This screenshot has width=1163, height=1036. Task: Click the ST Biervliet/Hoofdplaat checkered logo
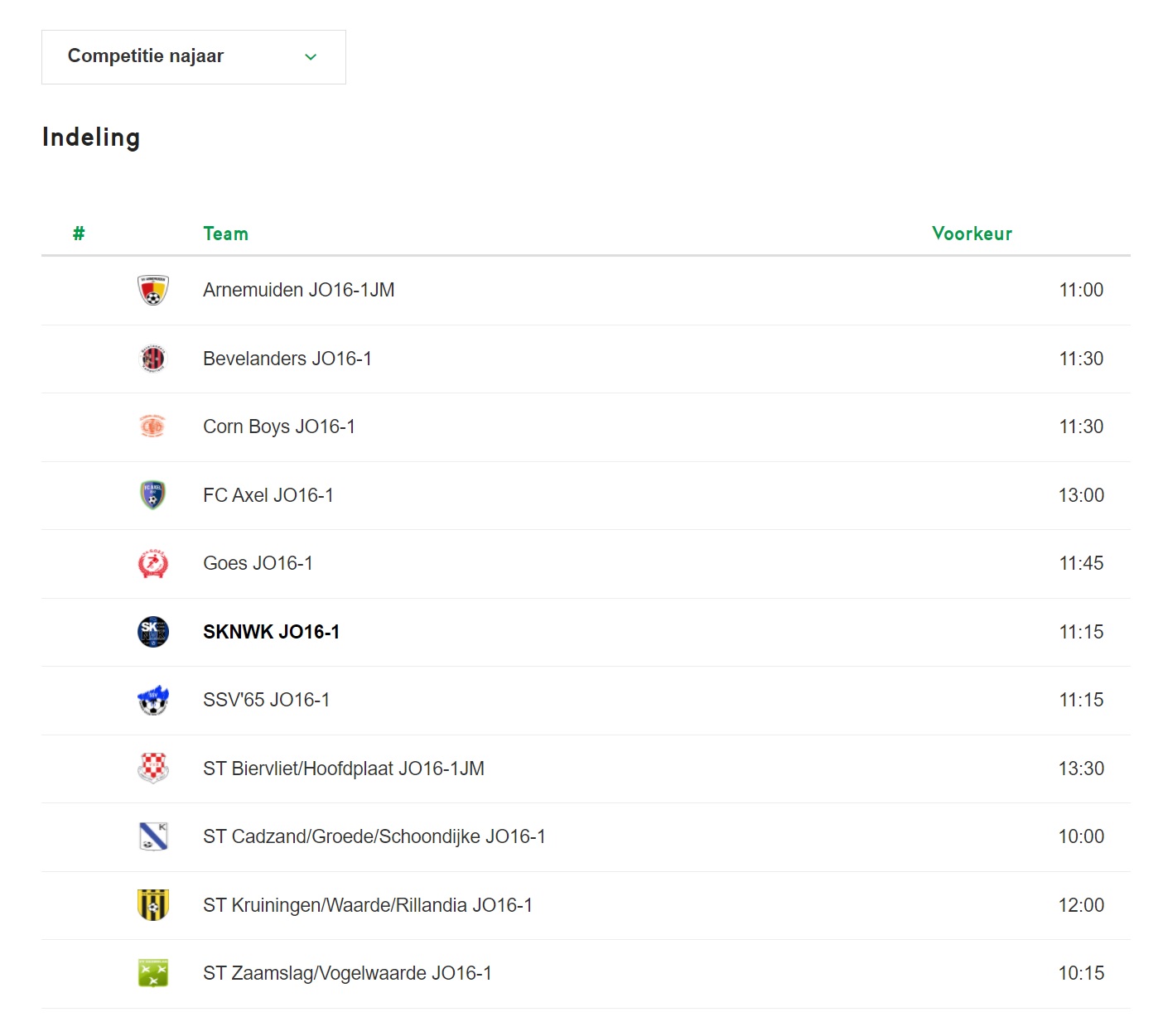[x=153, y=769]
